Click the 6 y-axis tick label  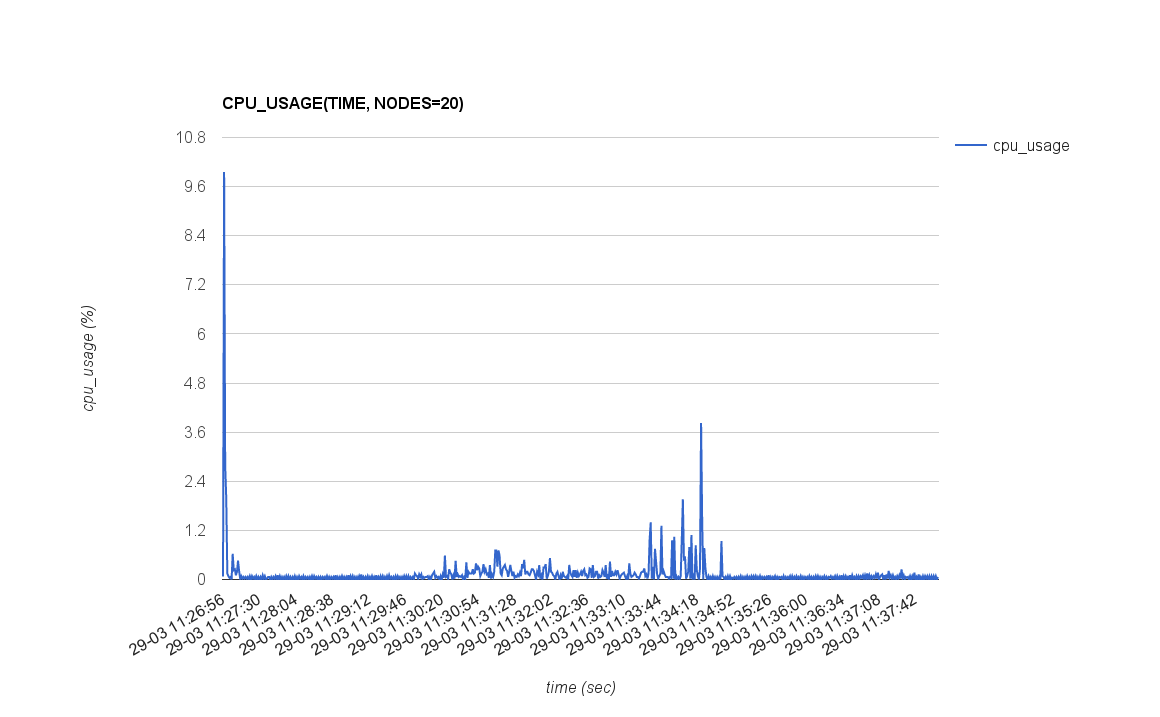[x=199, y=334]
